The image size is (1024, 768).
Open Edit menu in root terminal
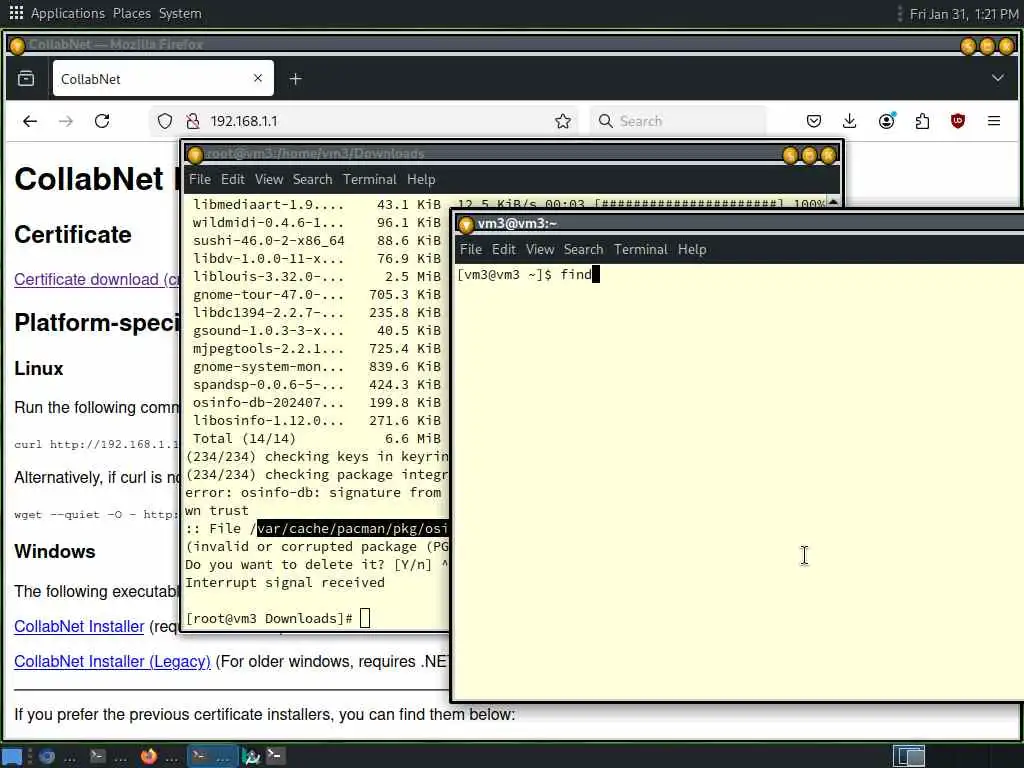(x=232, y=180)
